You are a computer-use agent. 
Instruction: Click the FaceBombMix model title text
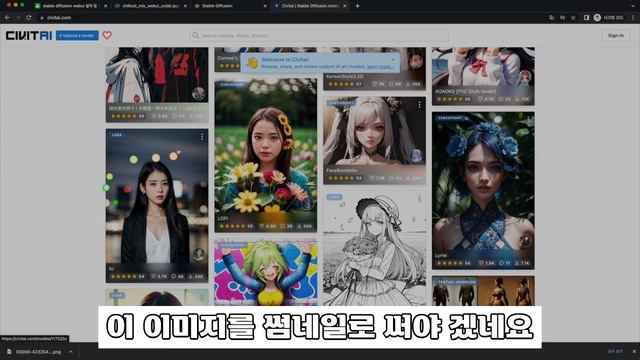pos(342,170)
